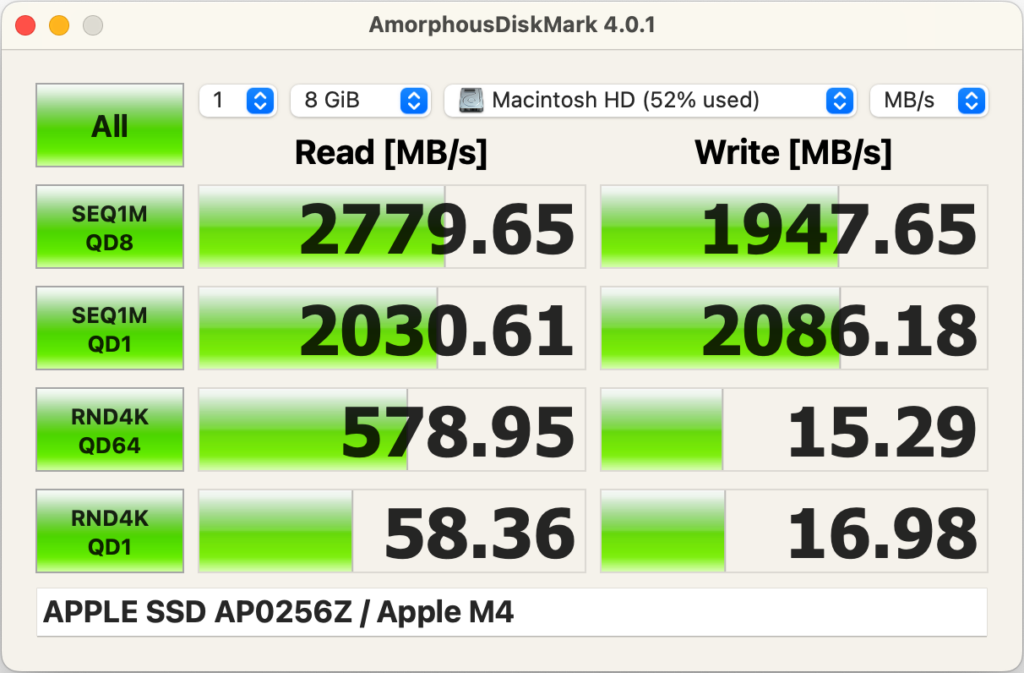
Task: Change the MB/s unit dropdown
Action: [x=928, y=100]
